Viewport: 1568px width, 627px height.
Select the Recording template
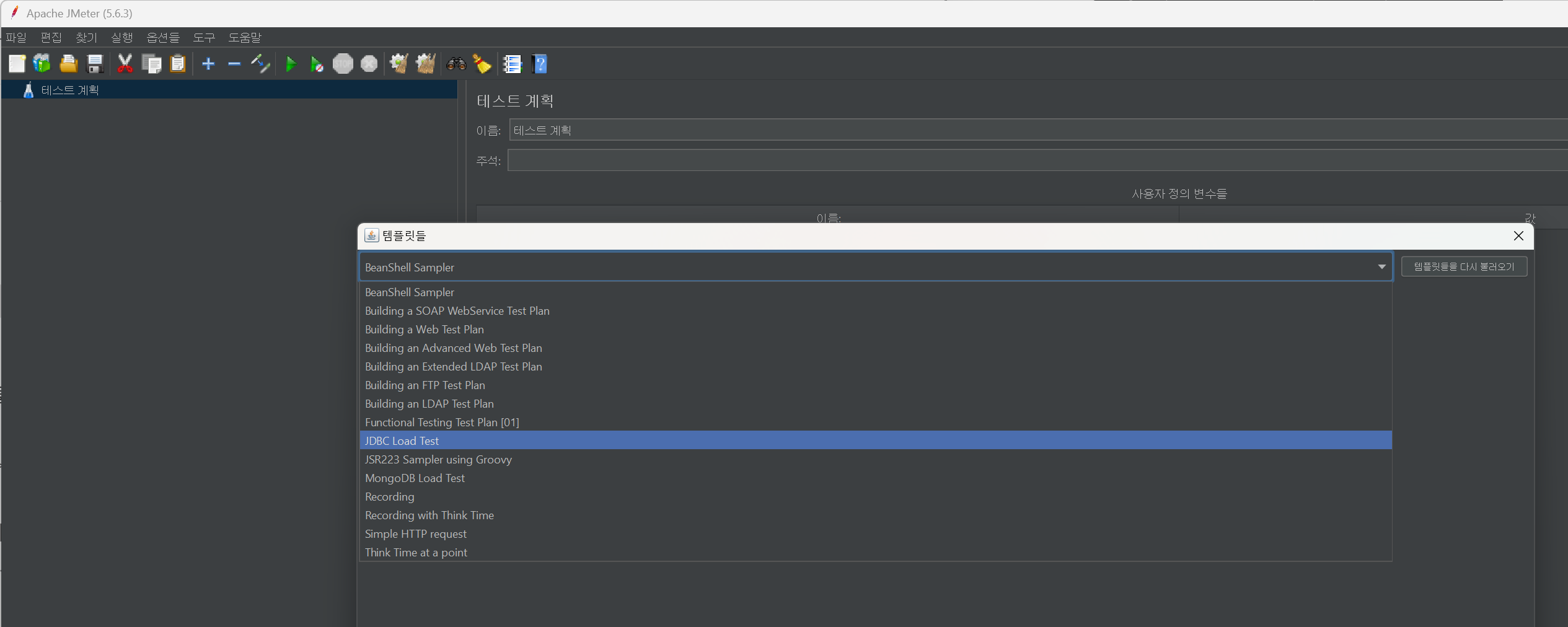pyautogui.click(x=876, y=496)
